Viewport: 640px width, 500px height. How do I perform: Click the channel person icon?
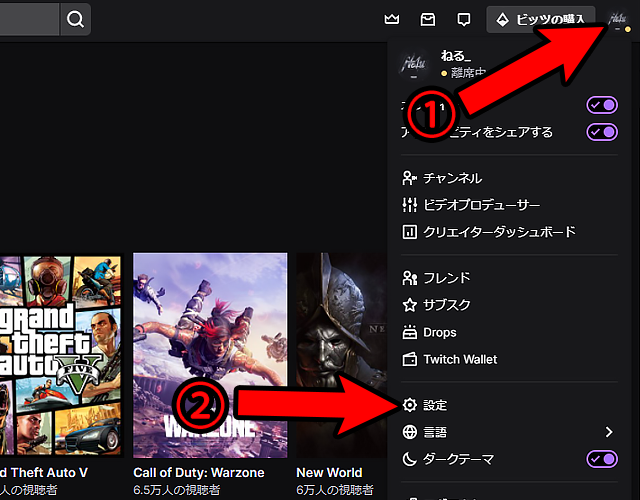[409, 178]
